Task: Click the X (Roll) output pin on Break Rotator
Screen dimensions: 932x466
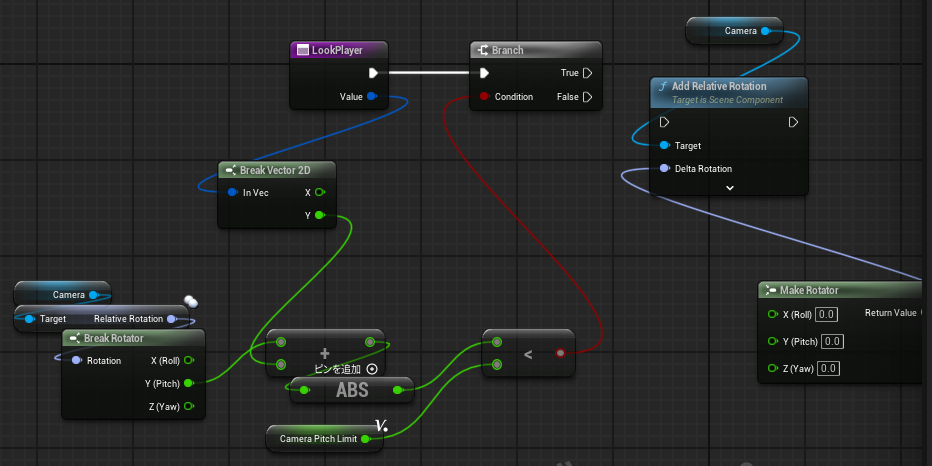Action: pos(188,360)
